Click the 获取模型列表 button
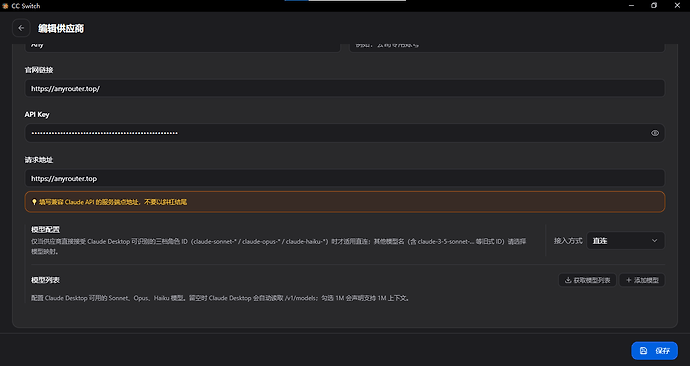The height and width of the screenshot is (366, 690). [x=587, y=280]
